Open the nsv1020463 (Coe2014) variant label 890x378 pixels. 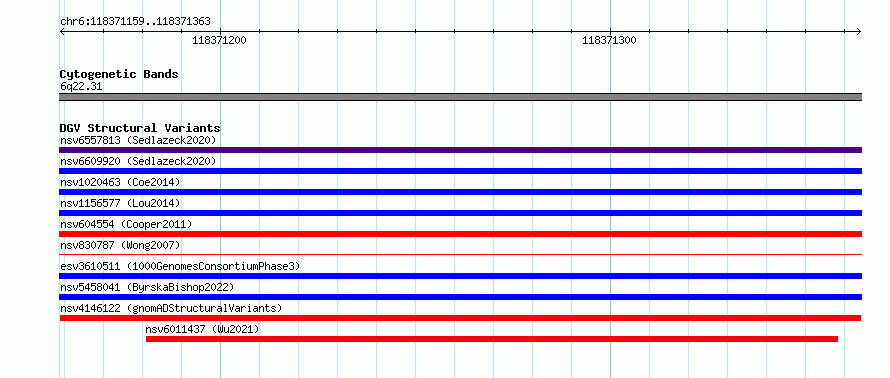120,182
